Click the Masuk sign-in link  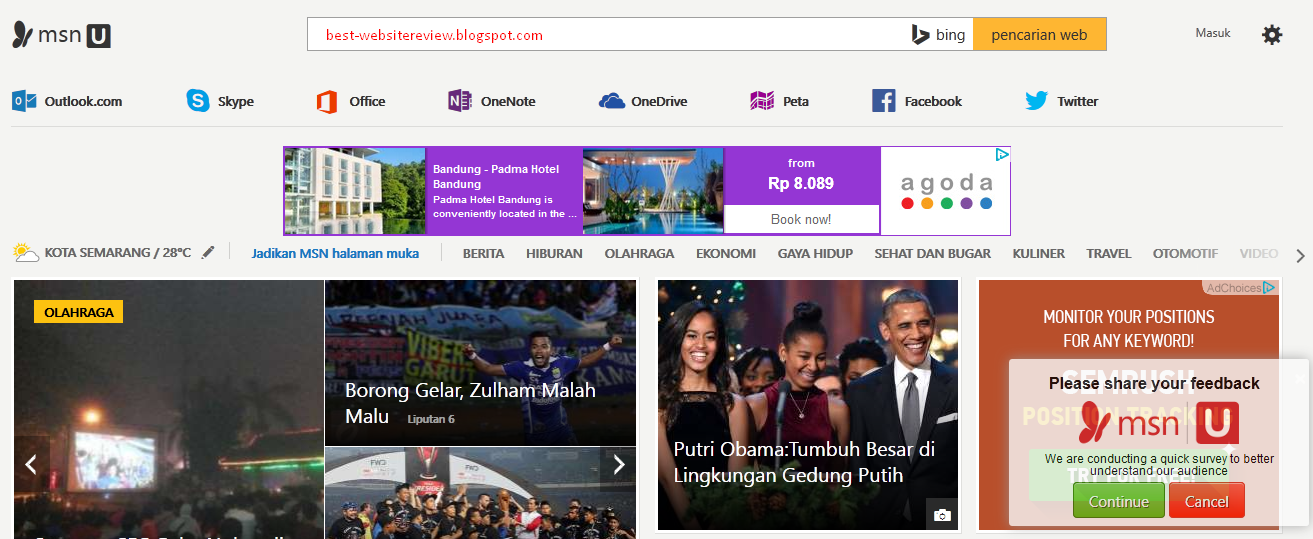tap(1213, 33)
